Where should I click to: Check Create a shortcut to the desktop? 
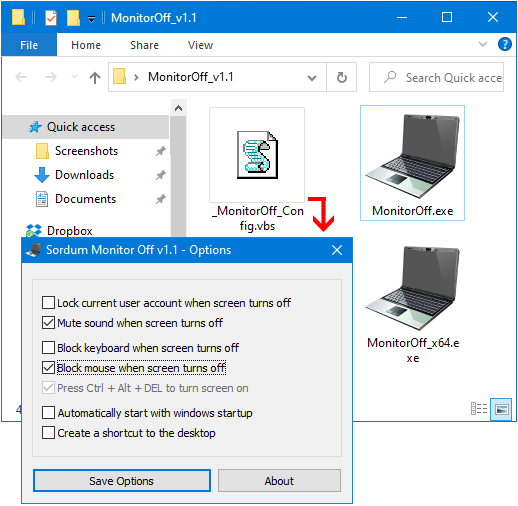click(x=49, y=433)
